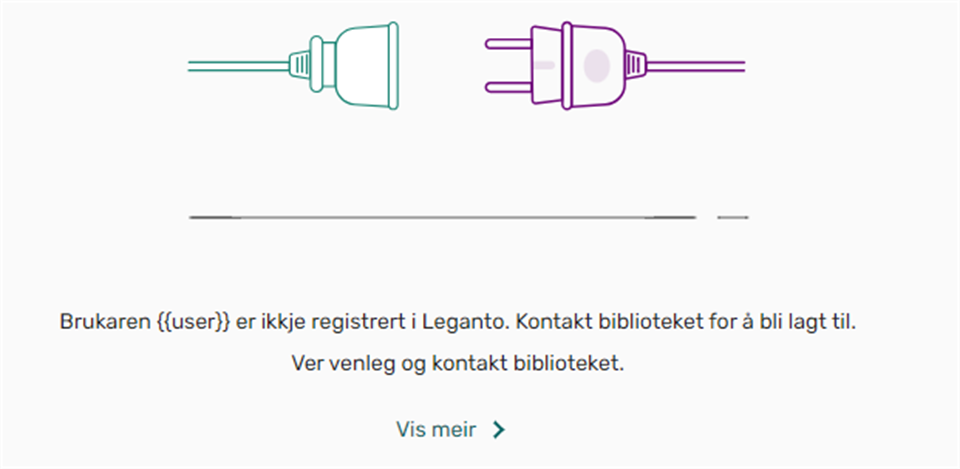The width and height of the screenshot is (960, 469).
Task: Expand details with the Vis meir chevron
Action: coord(499,430)
